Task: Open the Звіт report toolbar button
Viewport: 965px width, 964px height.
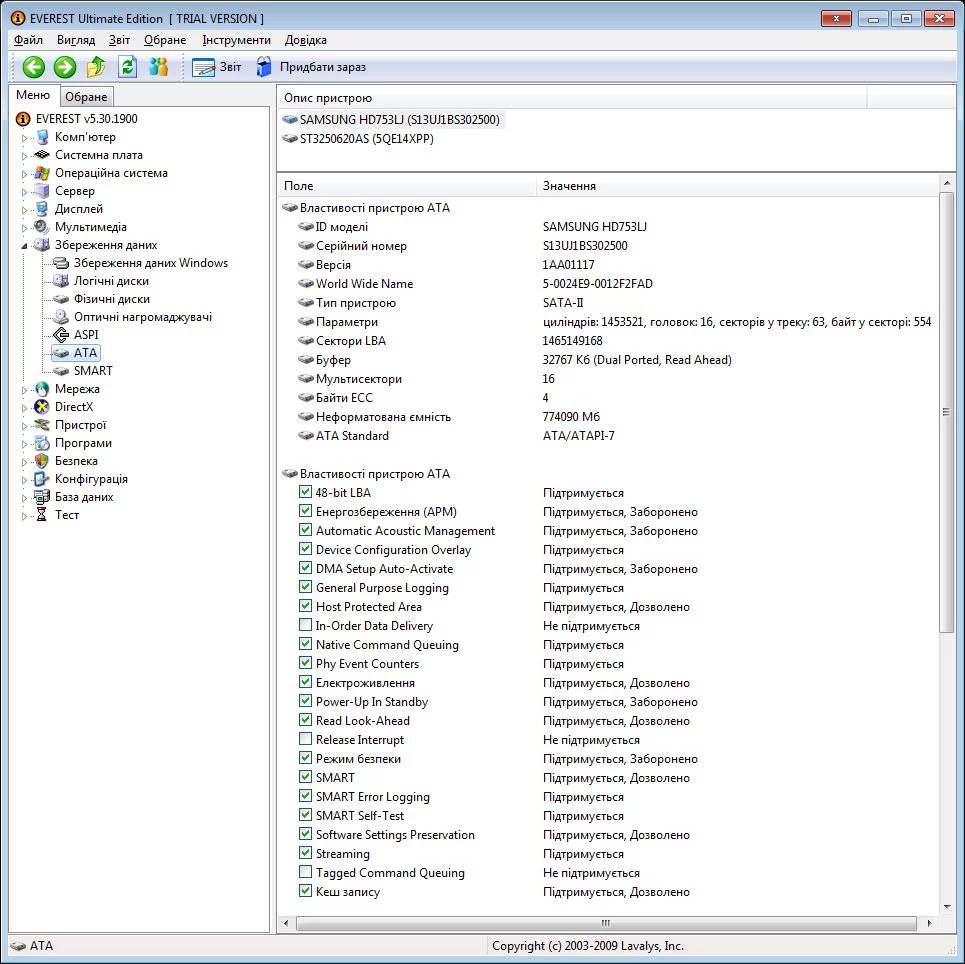Action: [217, 67]
